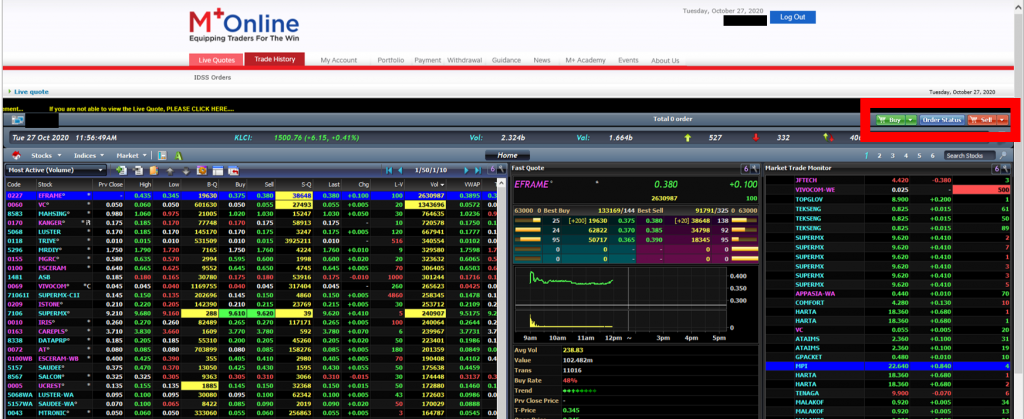Click the red-arrow reset window toolbar icon
Image resolution: width=1024 pixels, height=419 pixels.
click(233, 170)
